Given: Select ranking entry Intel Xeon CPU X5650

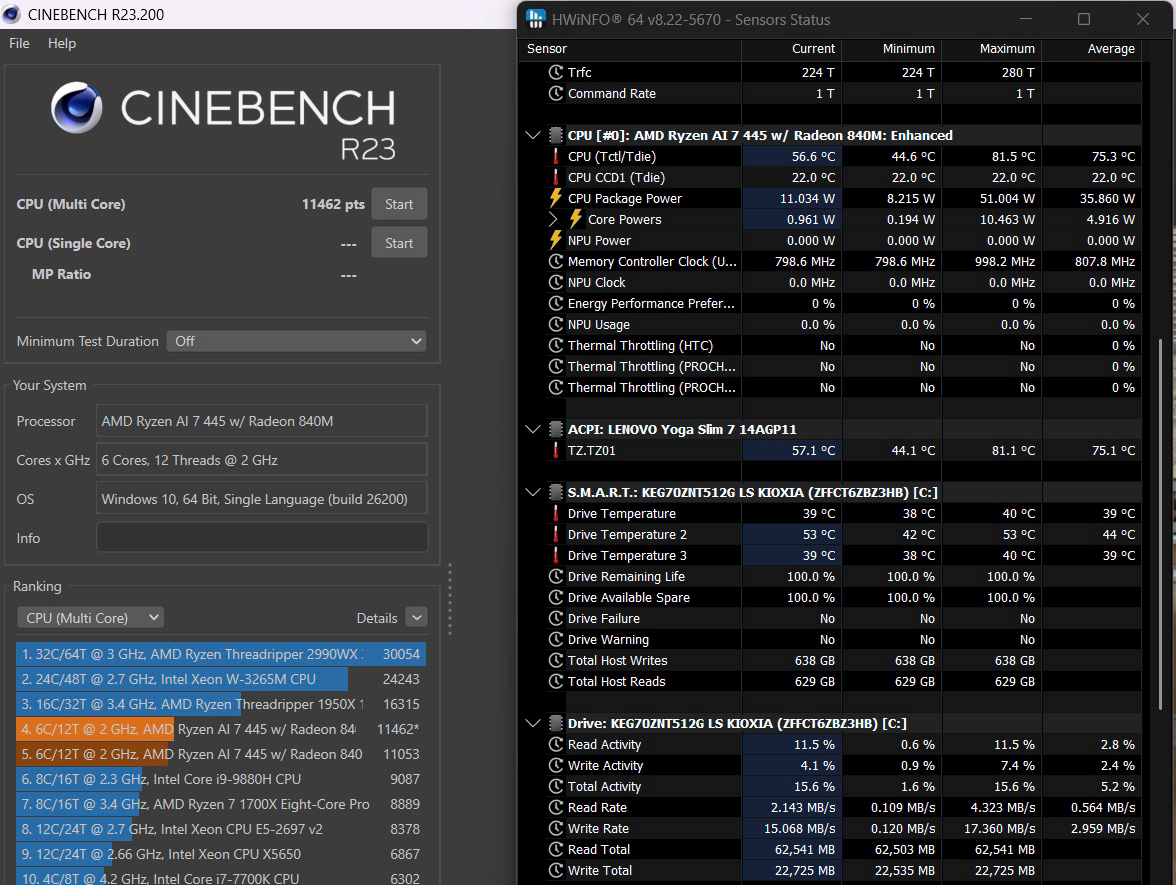Looking at the screenshot, I should tap(220, 854).
